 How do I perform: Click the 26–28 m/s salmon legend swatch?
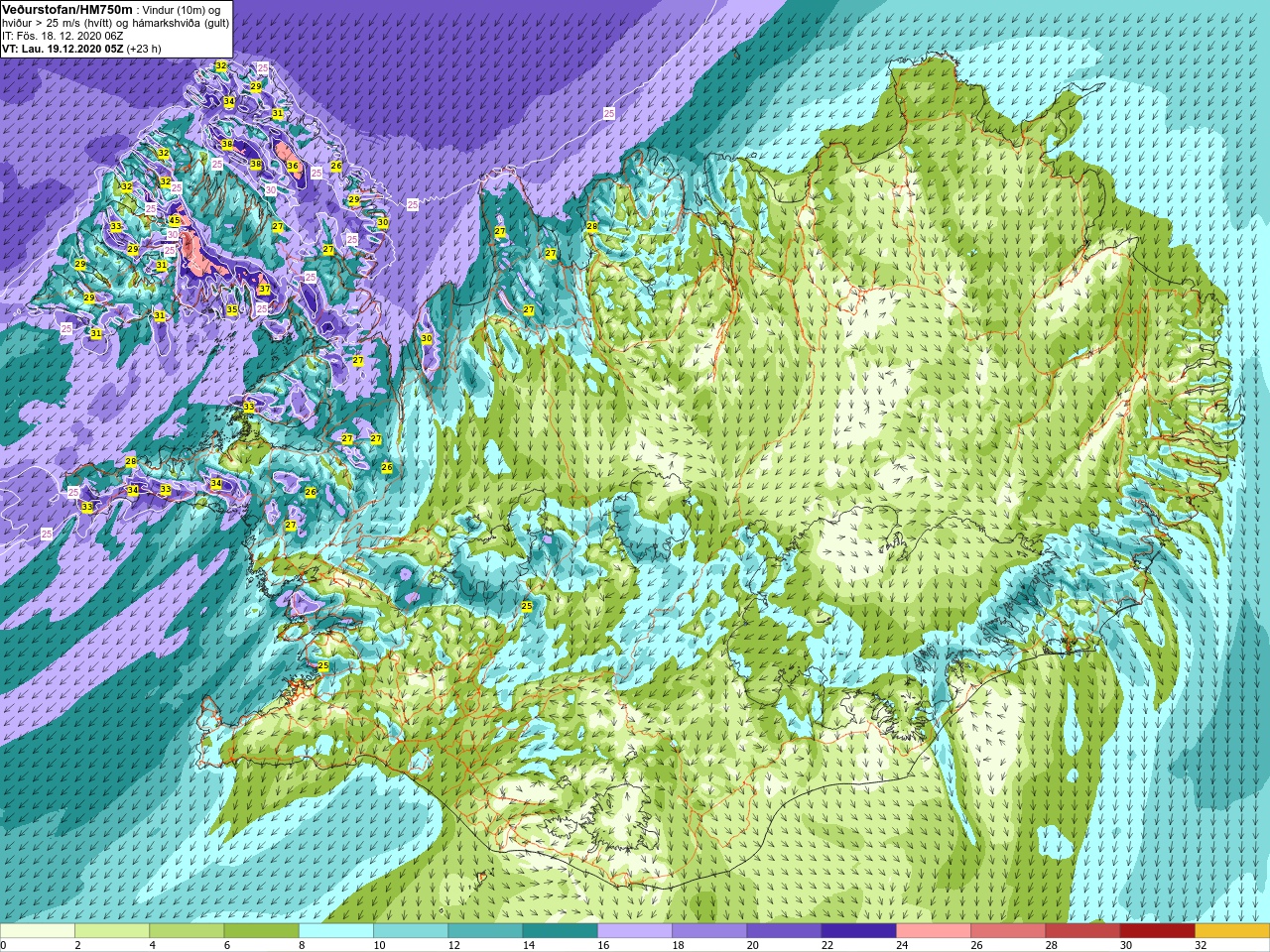pos(1008,931)
